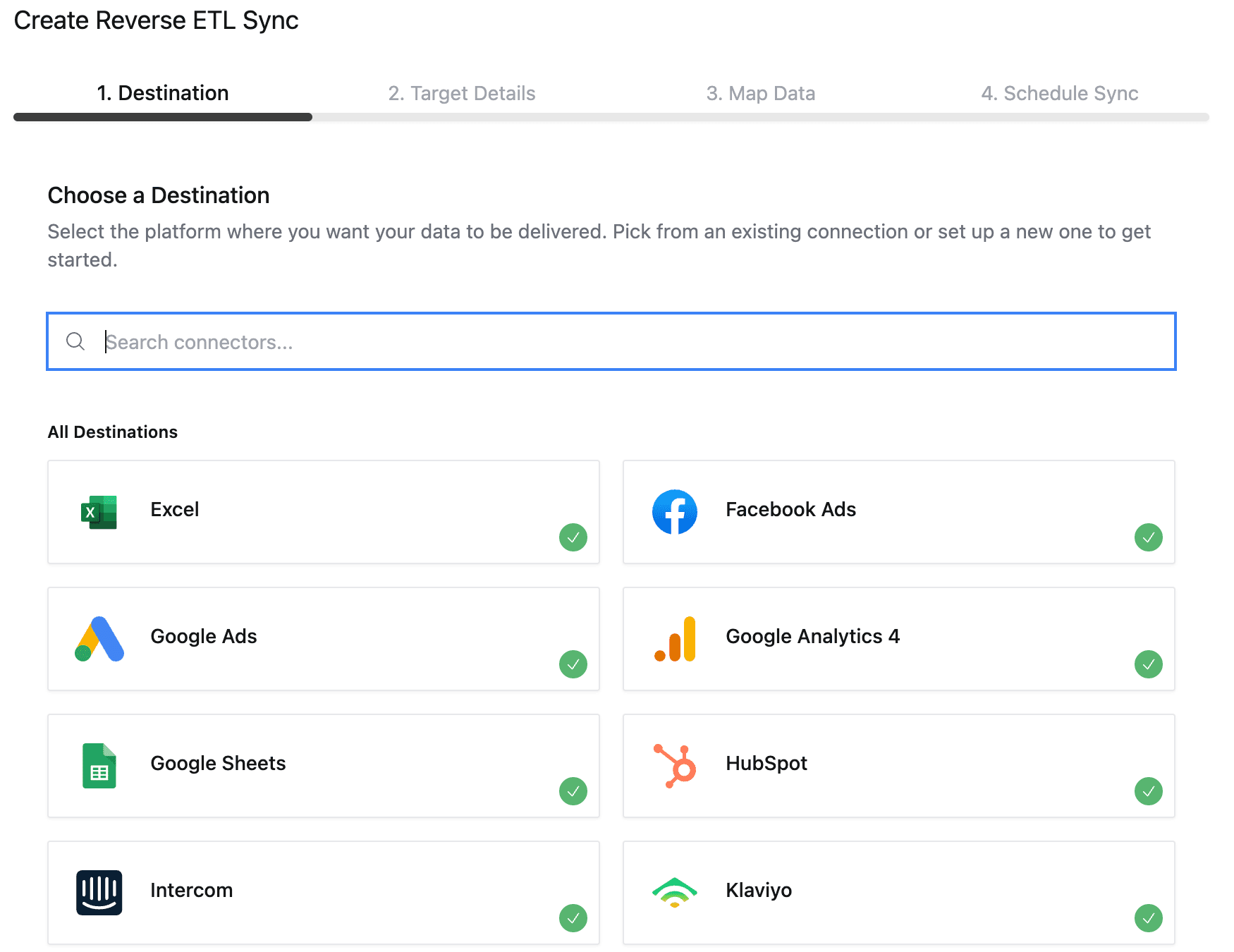Viewport: 1234px width, 952px height.
Task: Click the Klaviyo logo
Action: coord(675,893)
